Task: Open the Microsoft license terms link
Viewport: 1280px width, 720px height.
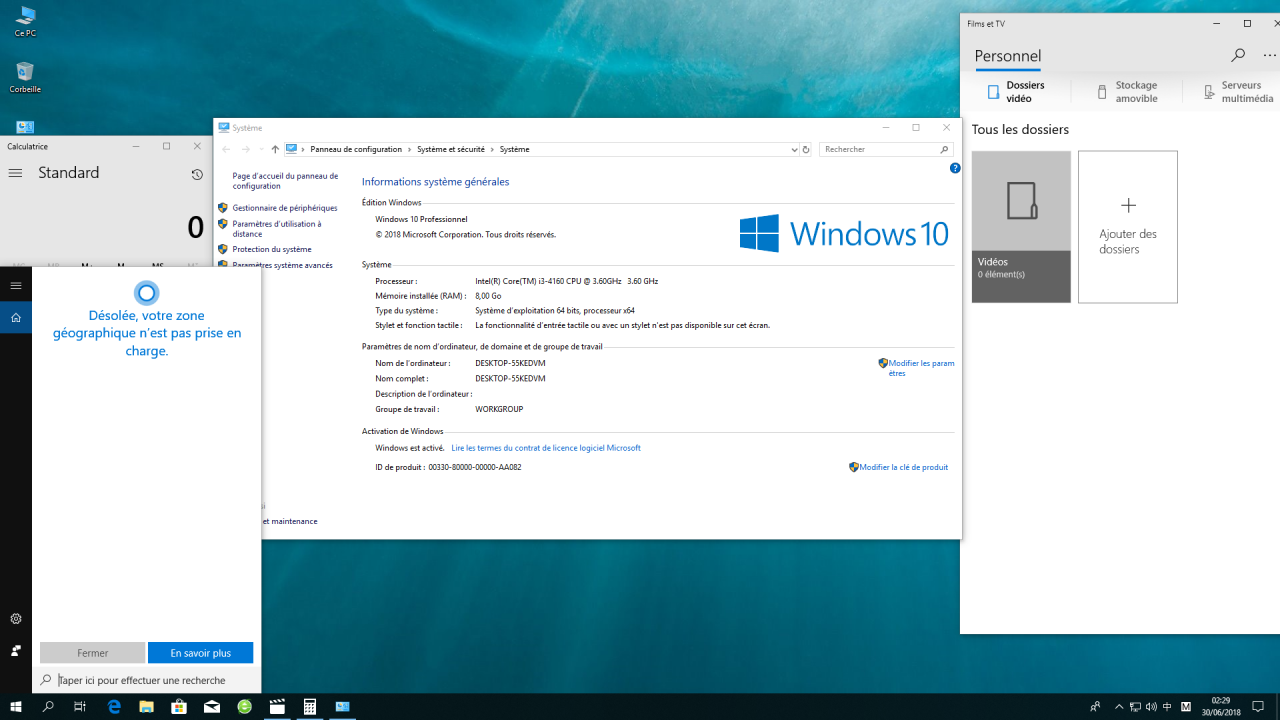Action: 546,448
